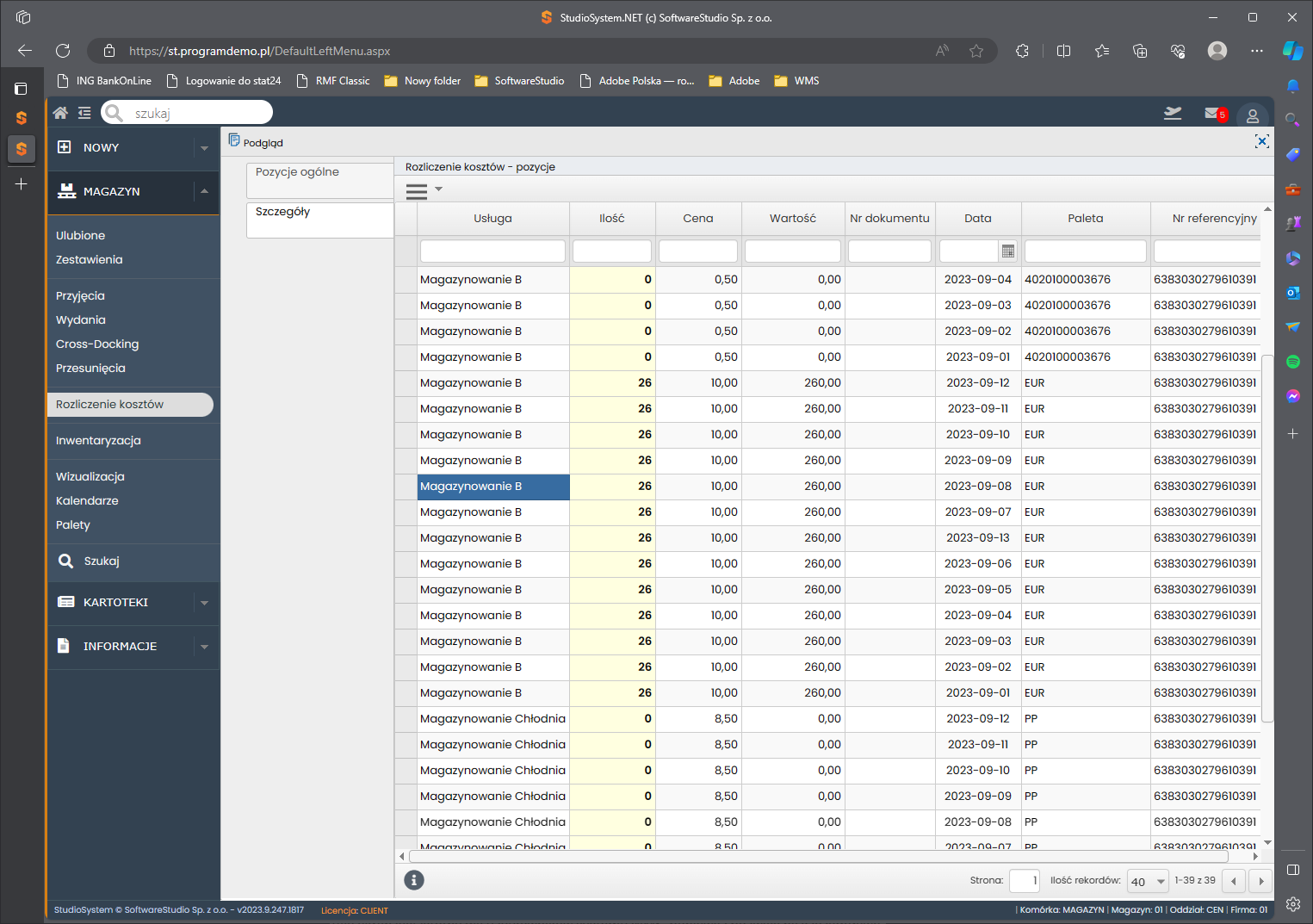The image size is (1313, 924).
Task: Select the highlighted Magazynowanie B row for 2023-09-08
Action: coord(492,487)
